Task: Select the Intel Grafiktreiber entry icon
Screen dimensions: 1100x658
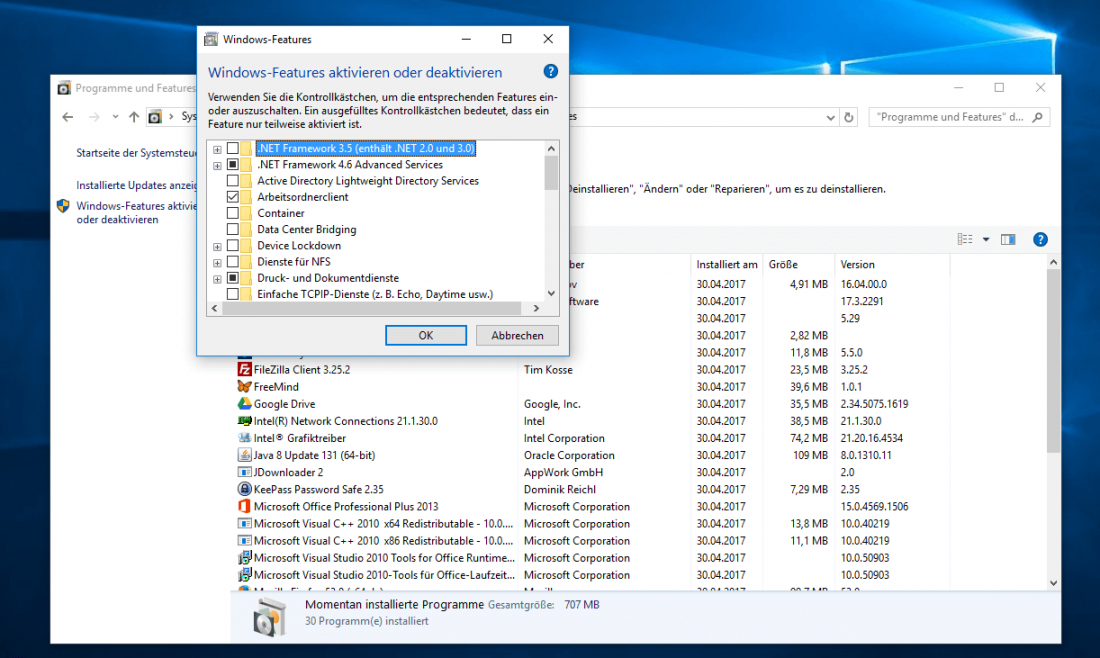Action: [x=241, y=438]
